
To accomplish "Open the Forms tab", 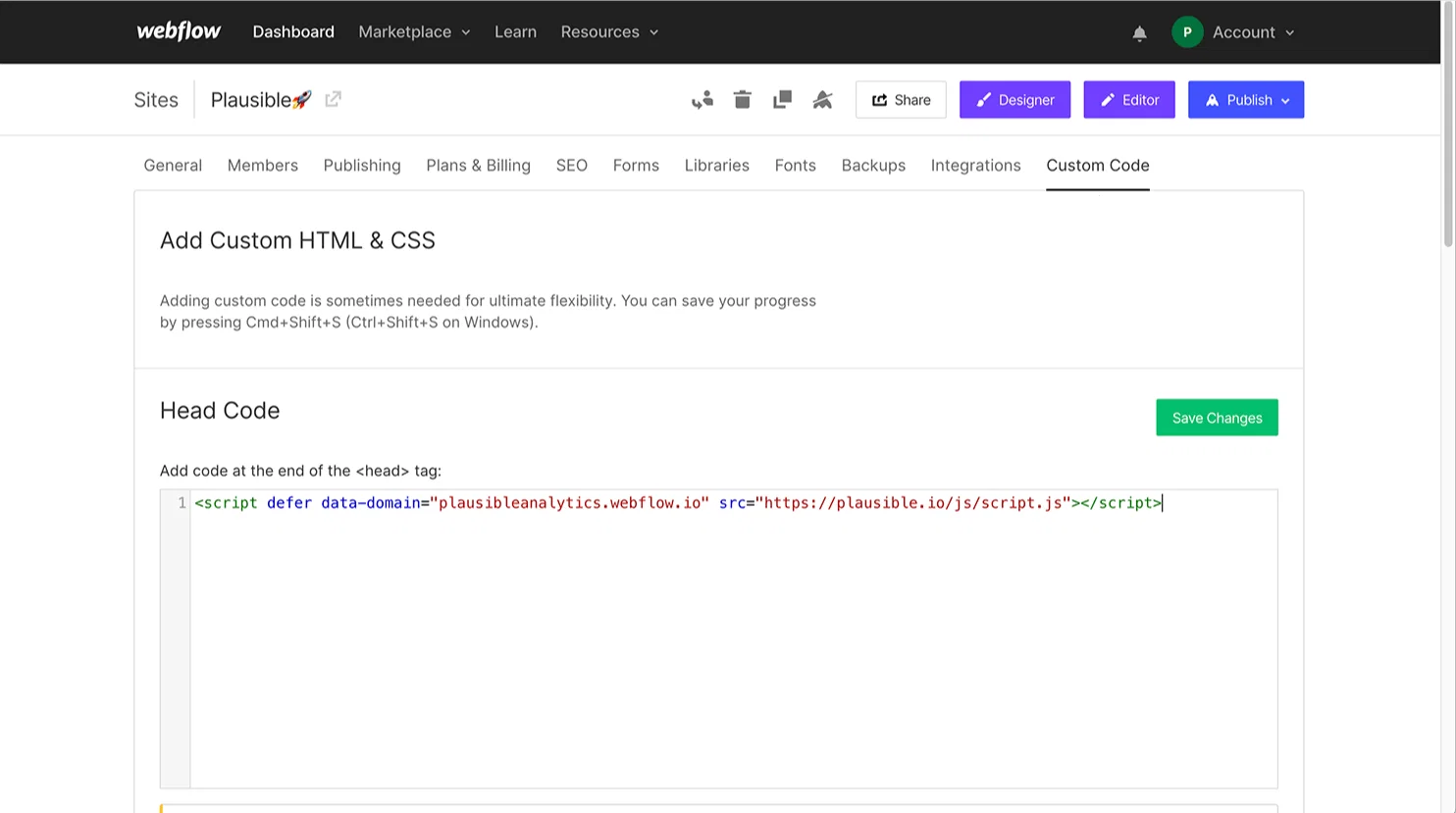I will [636, 165].
